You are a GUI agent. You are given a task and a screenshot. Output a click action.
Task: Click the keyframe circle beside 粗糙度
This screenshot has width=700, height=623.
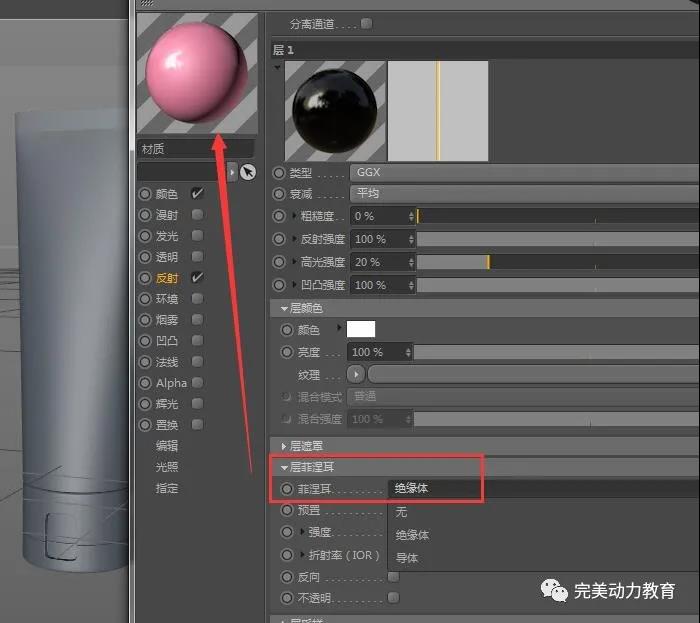pyautogui.click(x=279, y=216)
